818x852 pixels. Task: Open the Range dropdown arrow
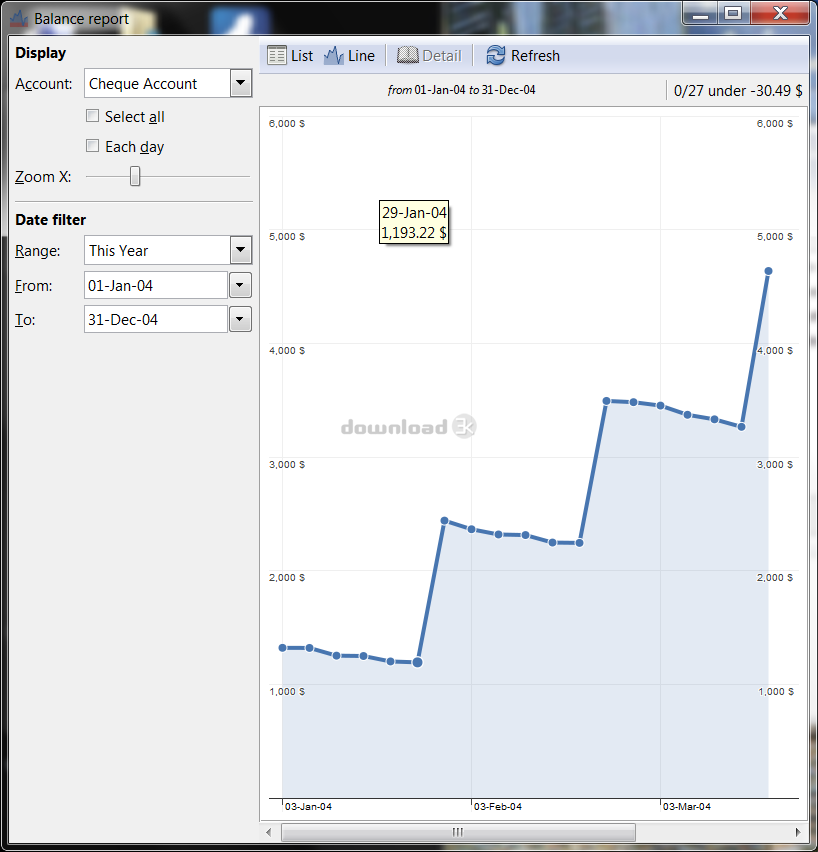point(240,250)
